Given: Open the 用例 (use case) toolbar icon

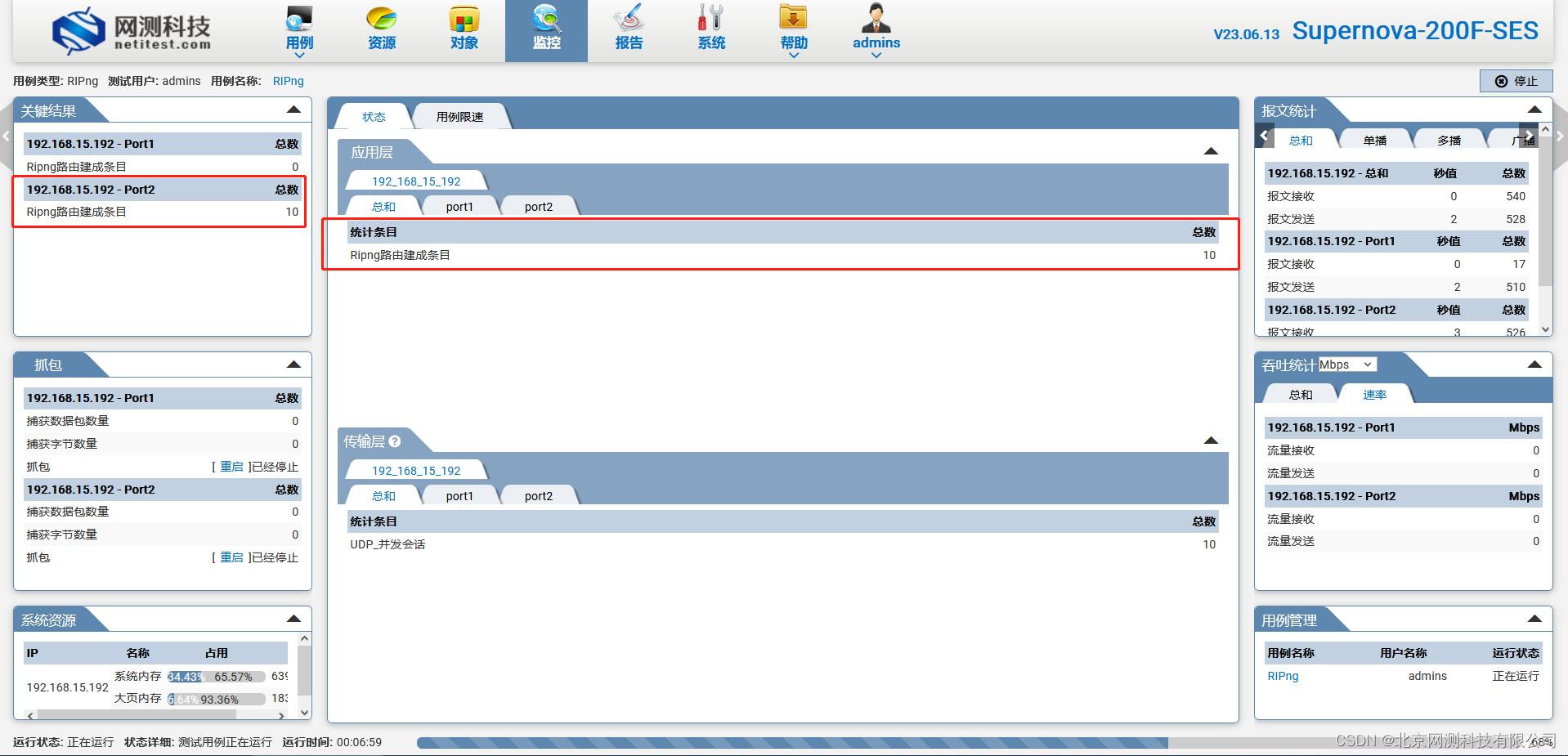Looking at the screenshot, I should click(x=299, y=29).
